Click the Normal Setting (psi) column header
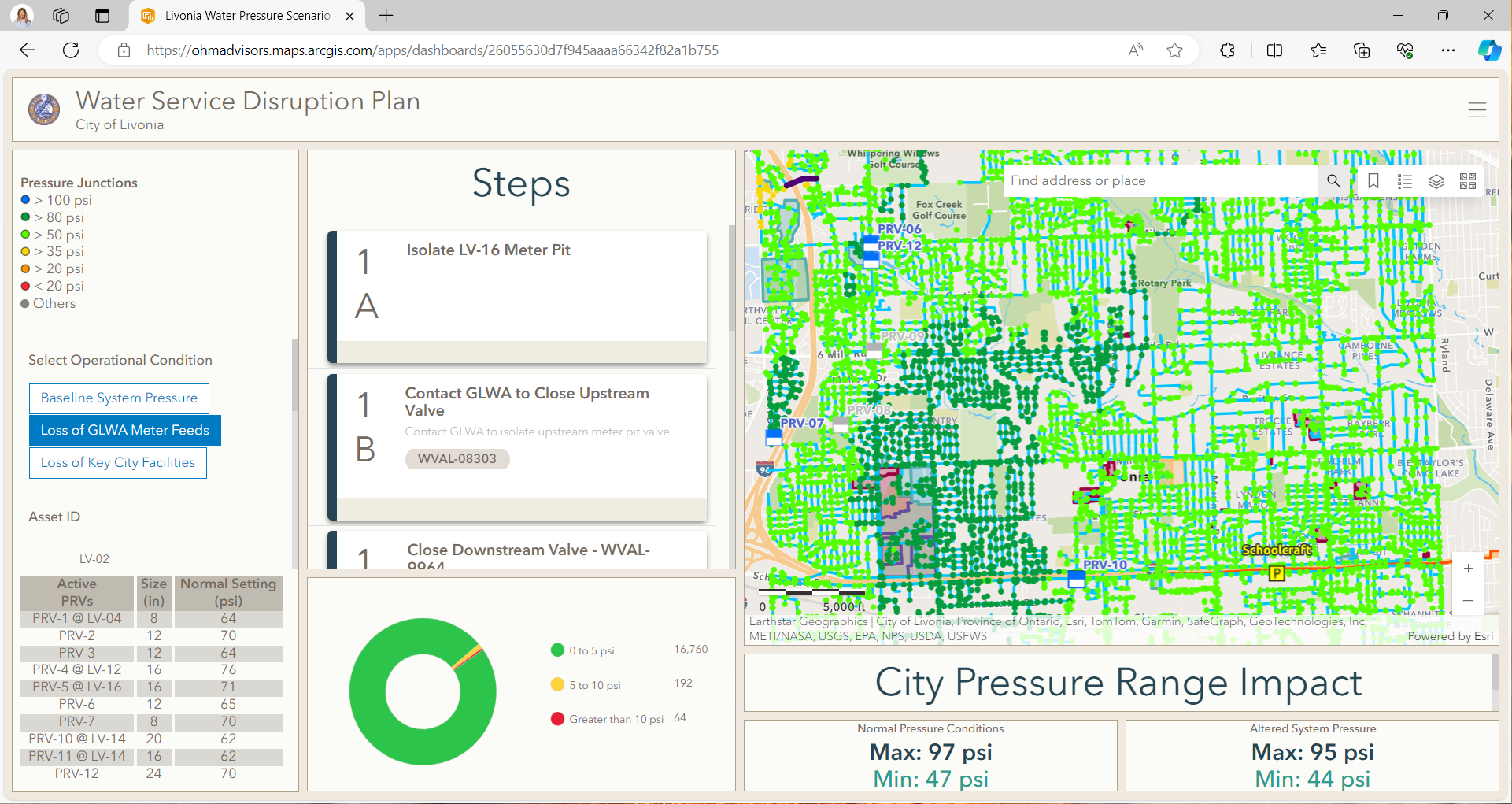This screenshot has height=804, width=1512. tap(228, 592)
